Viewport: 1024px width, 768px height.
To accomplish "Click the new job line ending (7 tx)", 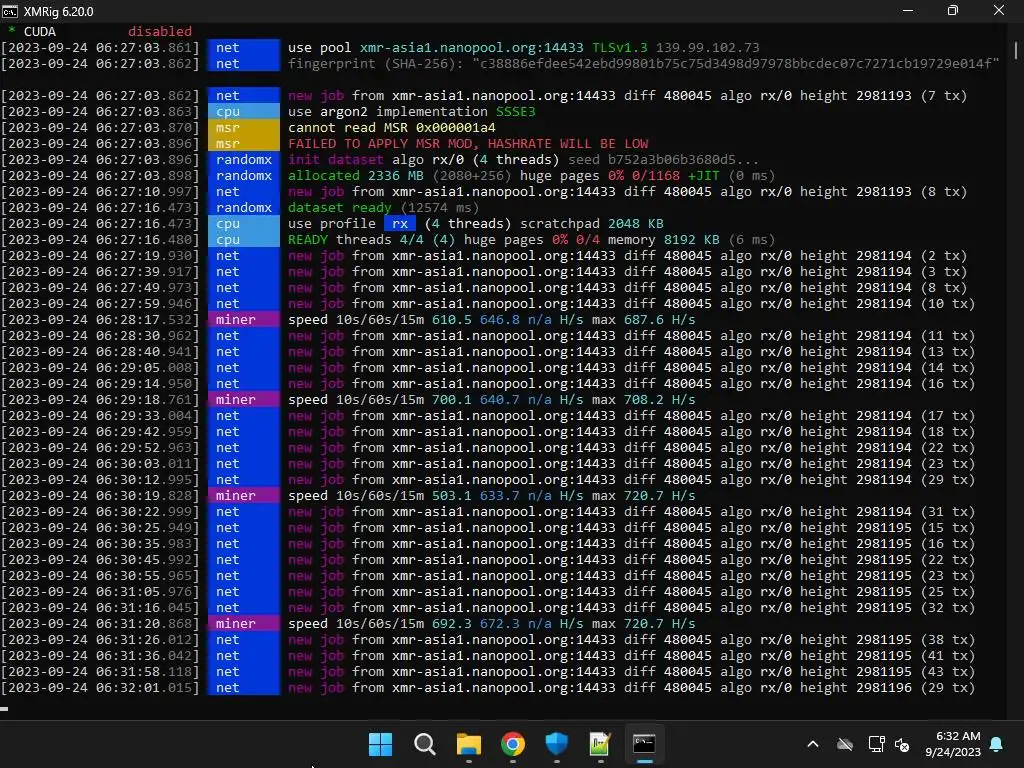I will click(x=627, y=95).
